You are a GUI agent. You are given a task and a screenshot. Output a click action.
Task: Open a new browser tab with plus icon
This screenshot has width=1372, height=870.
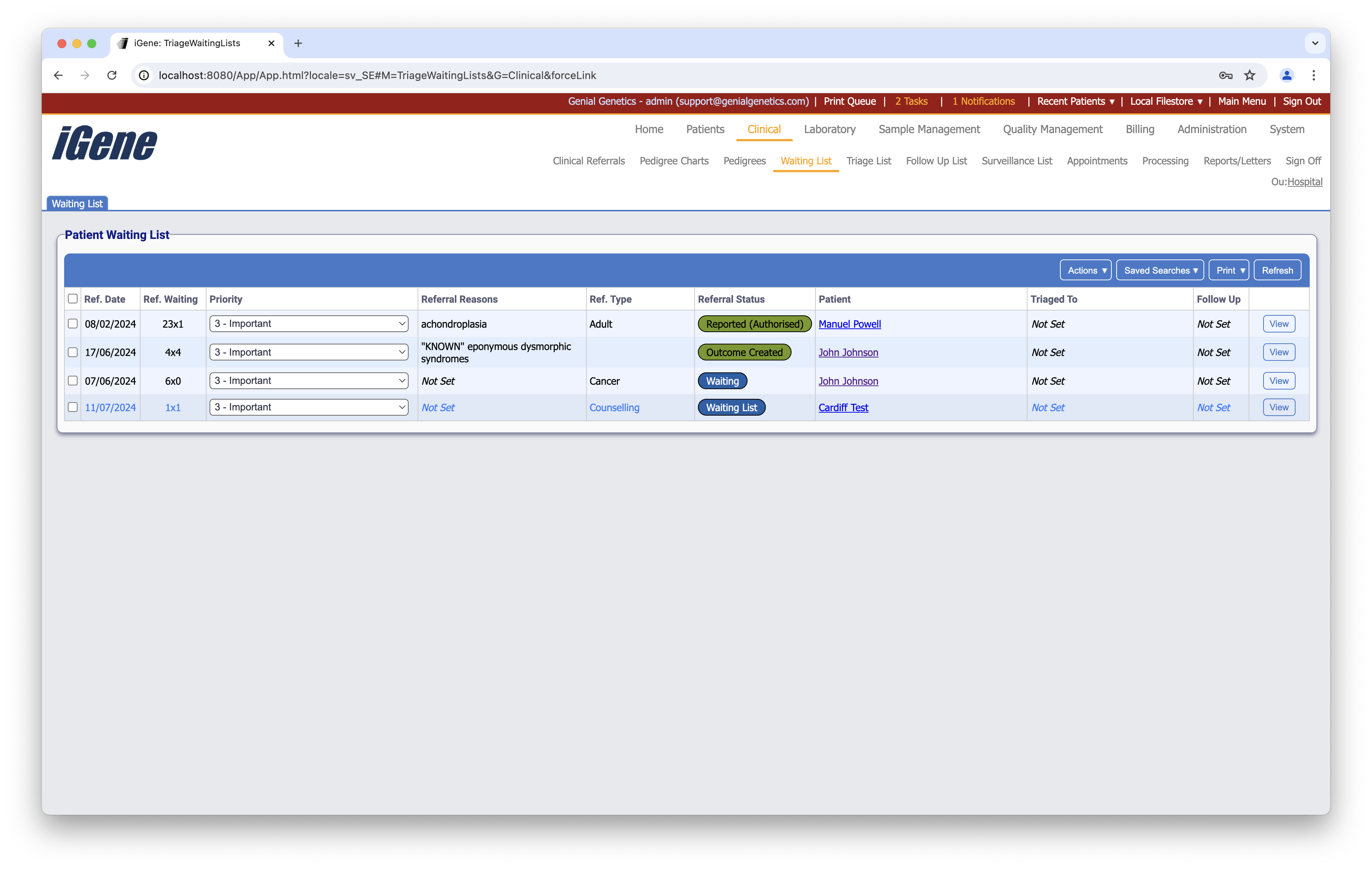point(298,43)
